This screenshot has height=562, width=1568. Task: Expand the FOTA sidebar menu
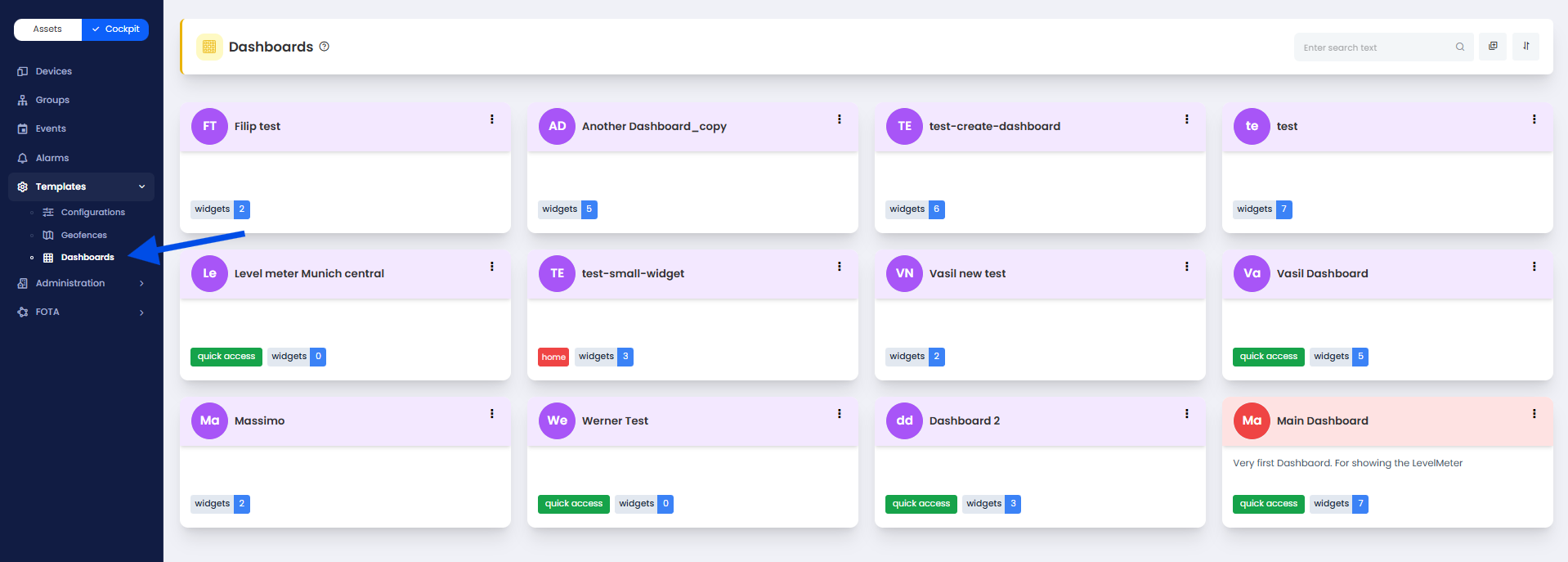pos(141,312)
